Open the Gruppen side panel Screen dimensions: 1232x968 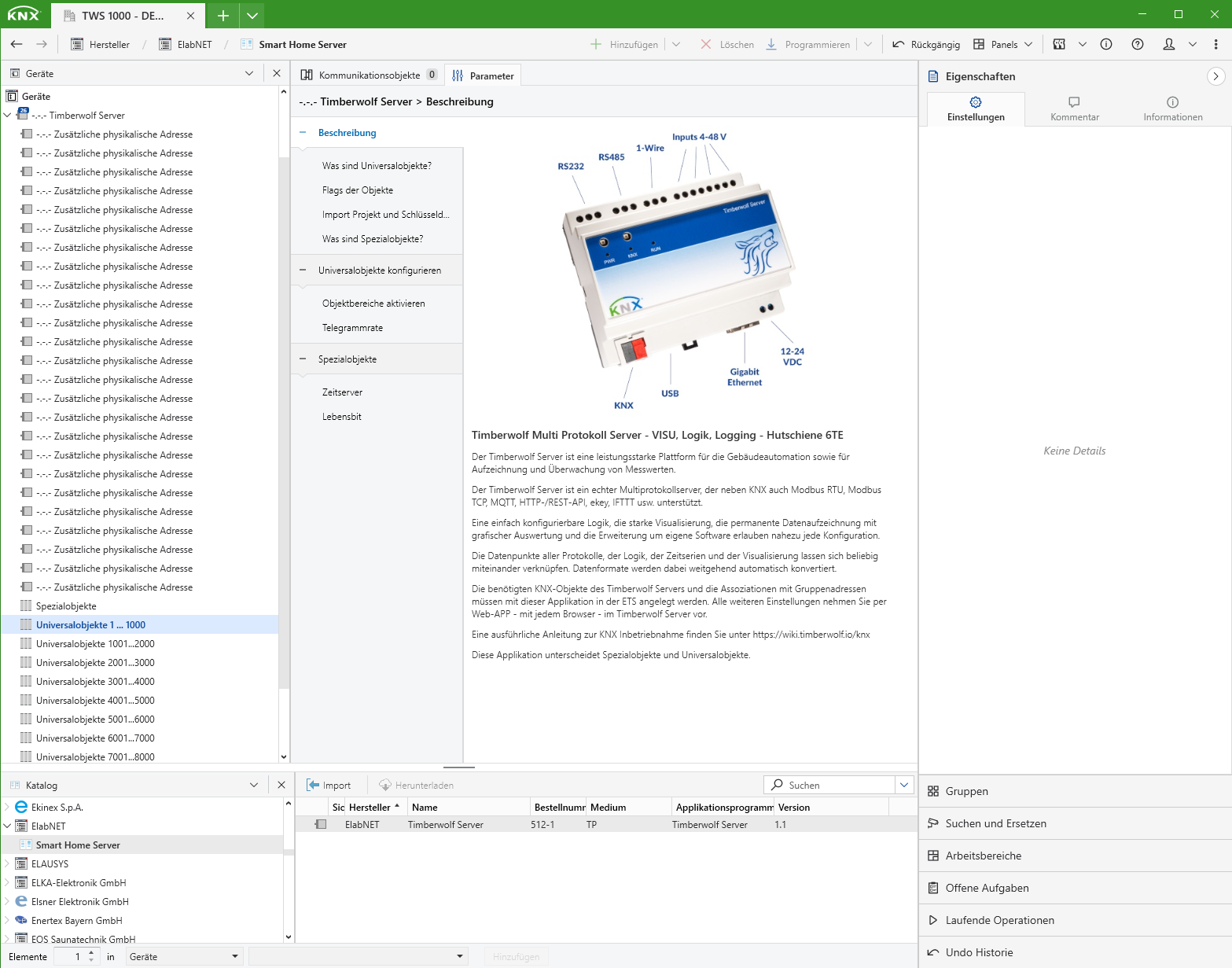point(1075,791)
